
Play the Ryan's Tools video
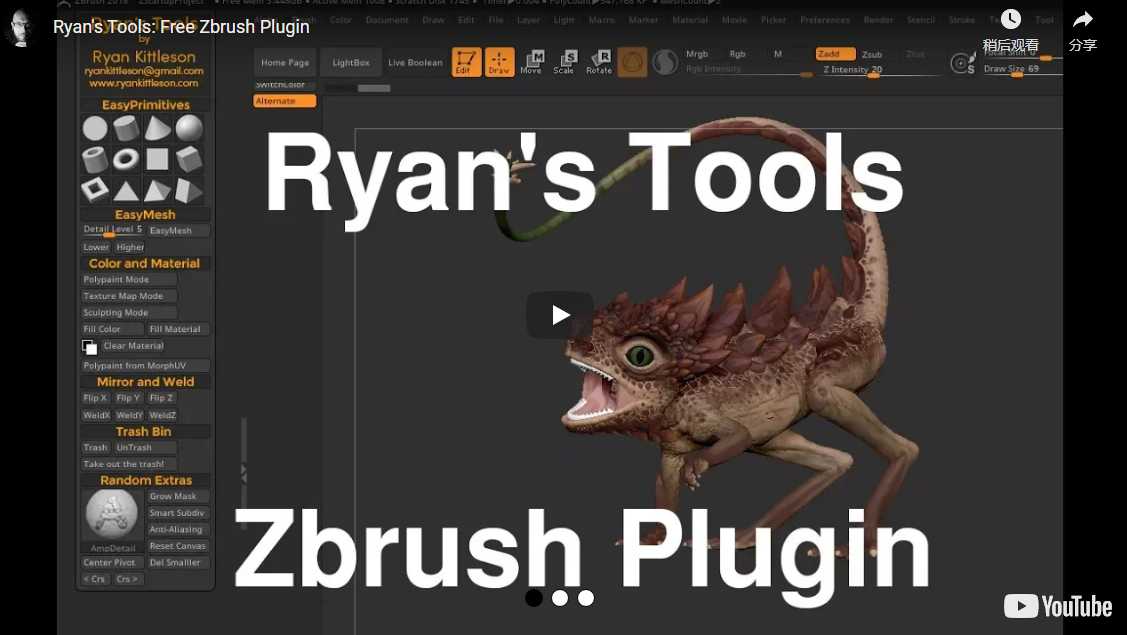coord(560,315)
